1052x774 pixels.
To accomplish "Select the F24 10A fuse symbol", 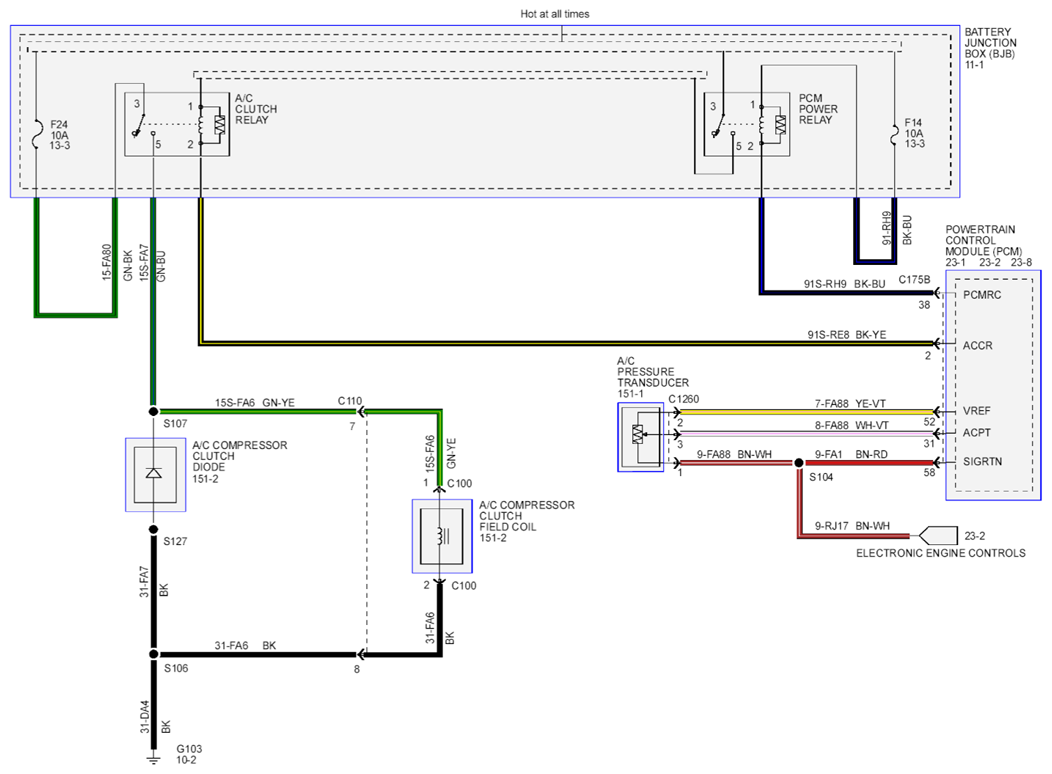I will 36,134.
